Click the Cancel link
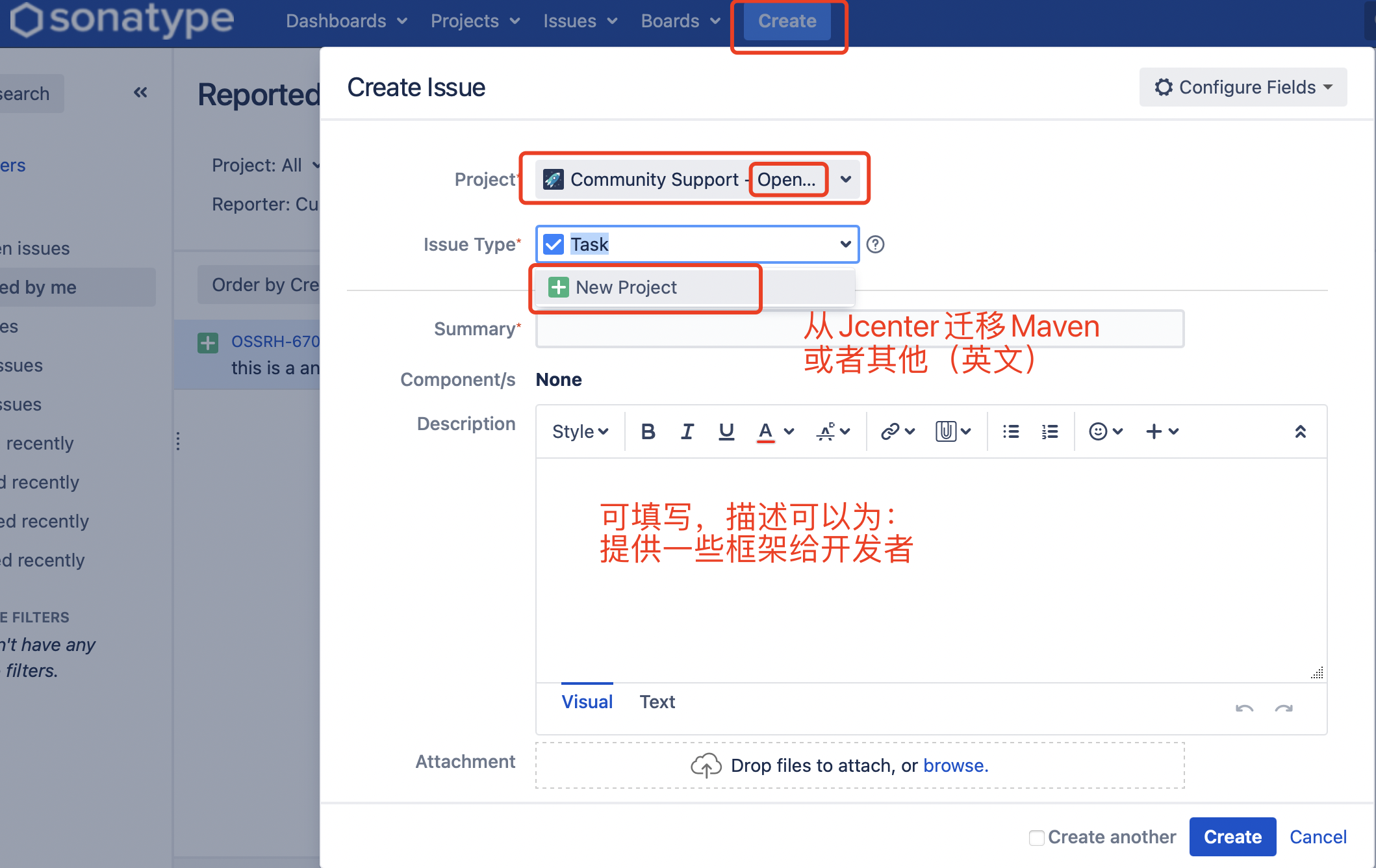The width and height of the screenshot is (1376, 868). pos(1318,837)
